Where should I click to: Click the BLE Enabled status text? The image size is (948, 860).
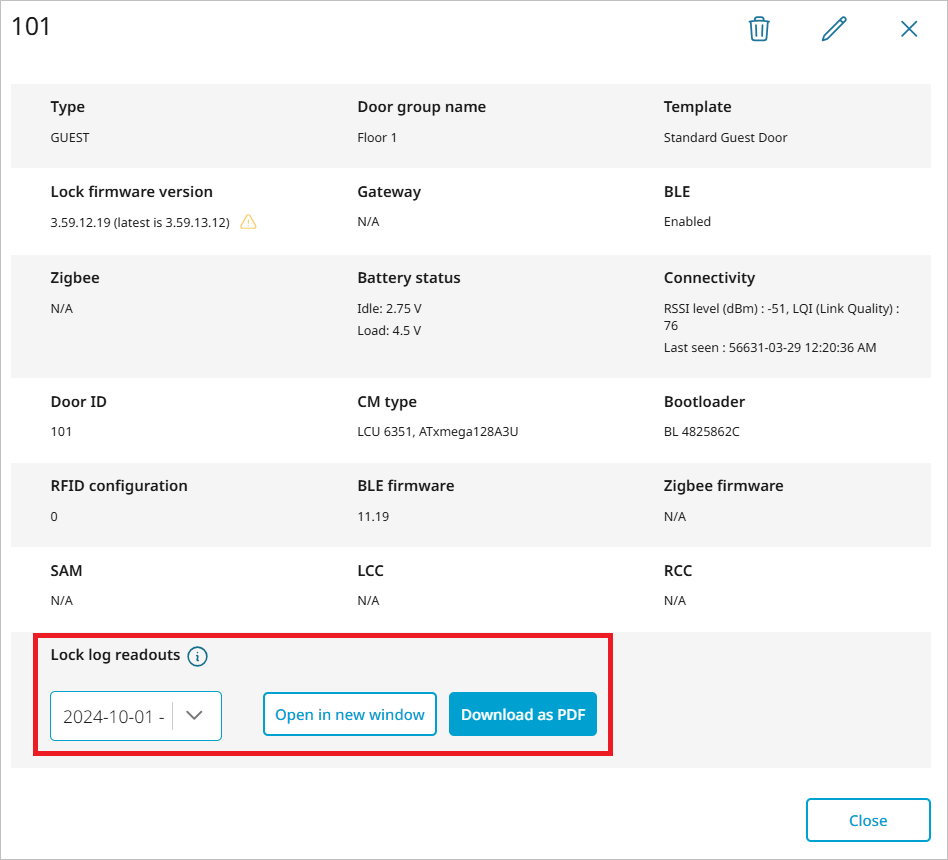click(x=687, y=222)
